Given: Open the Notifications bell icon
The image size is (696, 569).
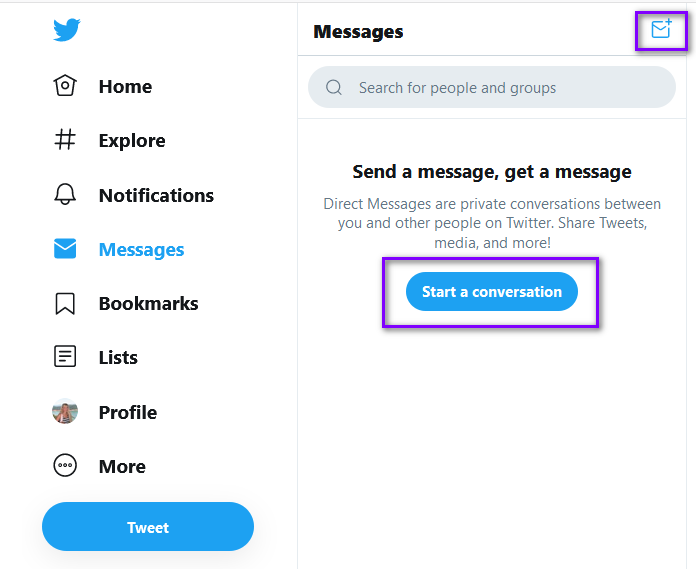Looking at the screenshot, I should (65, 194).
